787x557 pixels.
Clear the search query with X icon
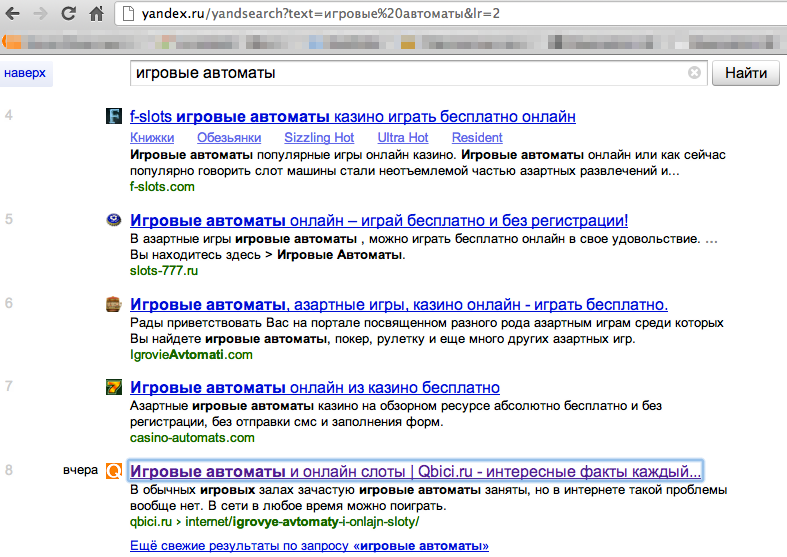(x=694, y=73)
